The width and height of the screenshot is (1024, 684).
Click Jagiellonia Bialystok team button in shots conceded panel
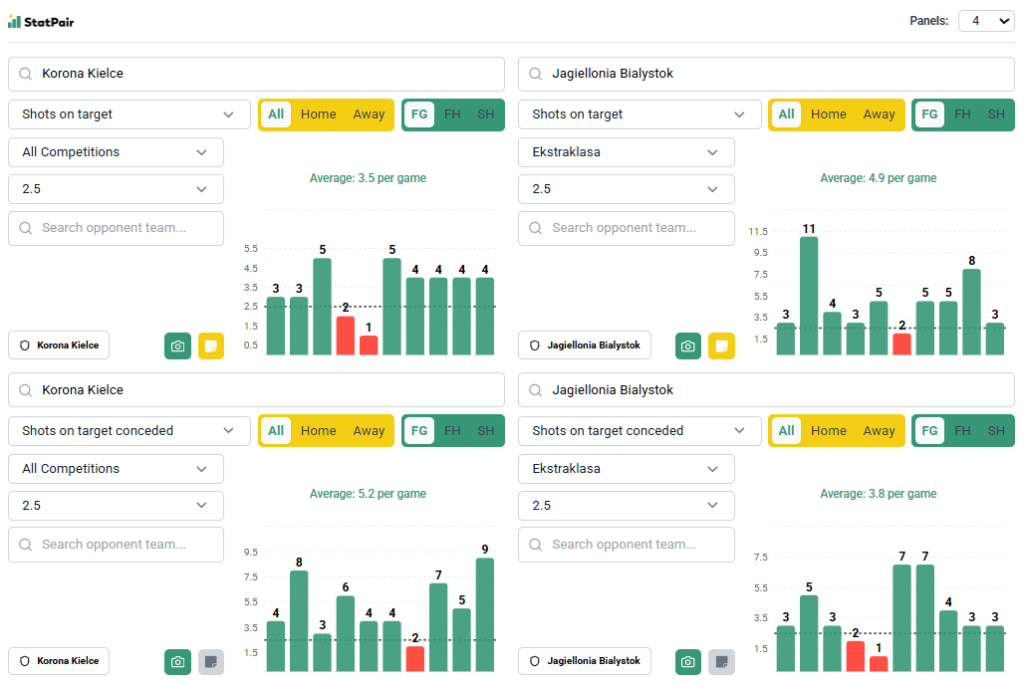(x=584, y=661)
